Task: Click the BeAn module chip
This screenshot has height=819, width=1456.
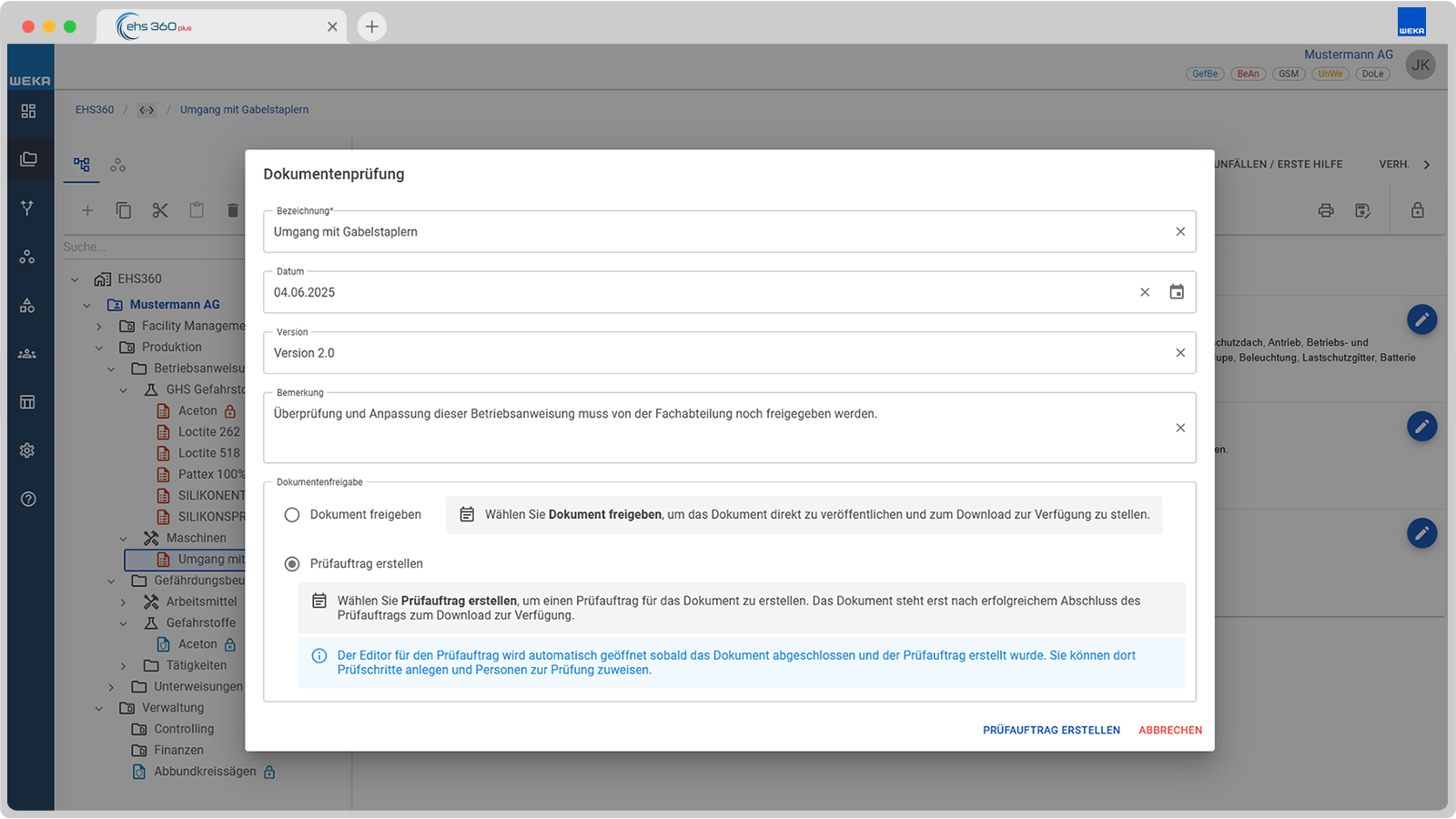Action: [1248, 74]
